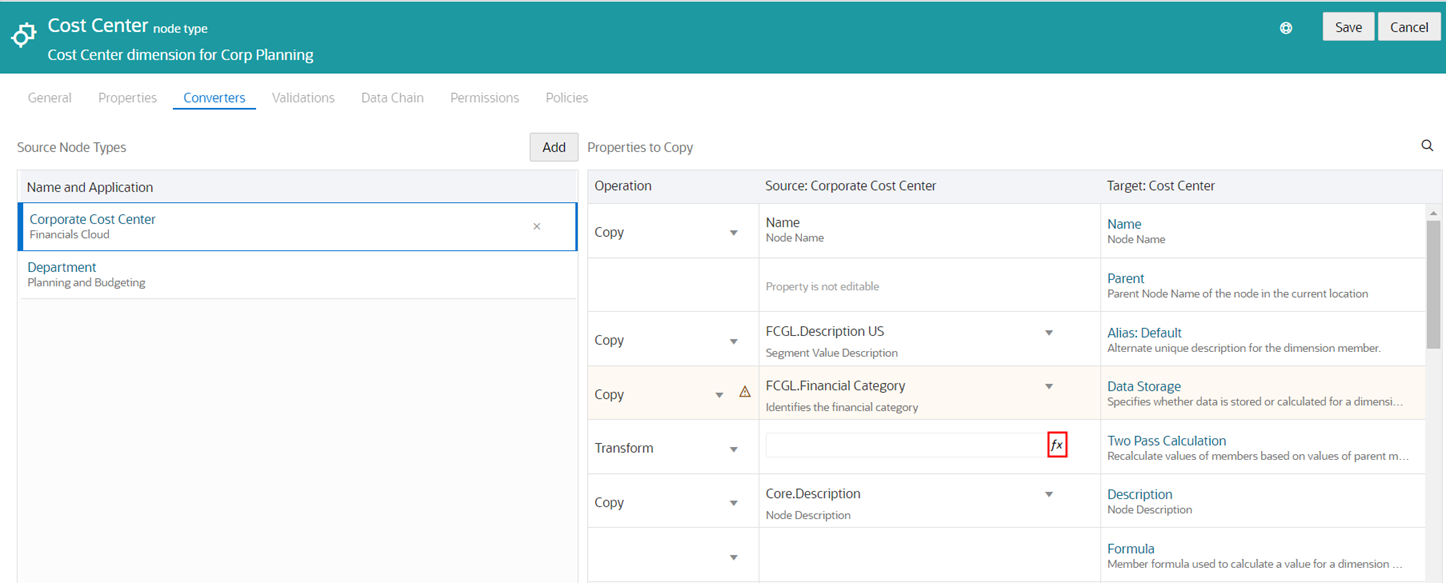Click the Source Node Types heading
The width and height of the screenshot is (1446, 583).
72,147
